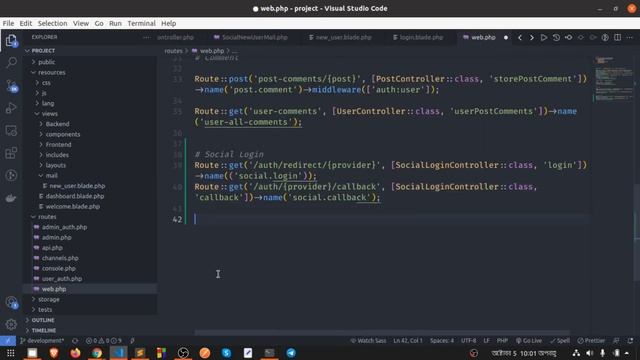Open Telegram from the taskbar
This screenshot has width=640, height=360.
291,353
